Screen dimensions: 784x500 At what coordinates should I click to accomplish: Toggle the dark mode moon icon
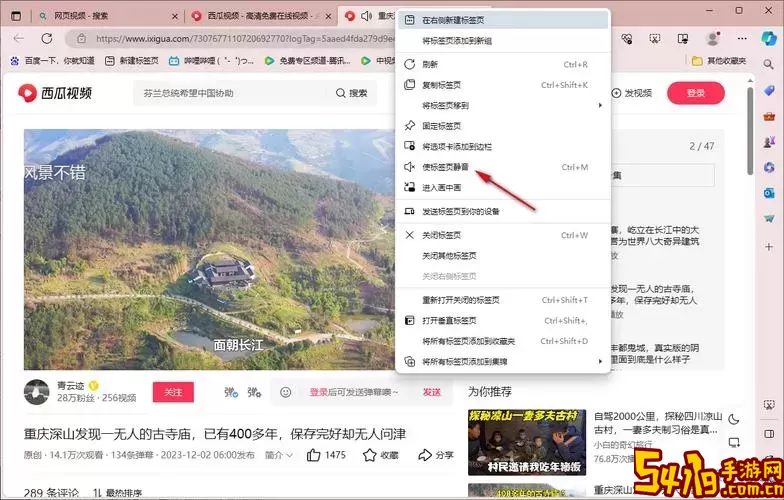pos(734,420)
